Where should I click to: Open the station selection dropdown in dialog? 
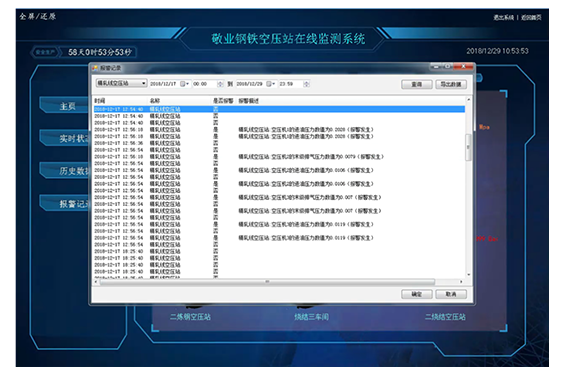click(x=121, y=83)
